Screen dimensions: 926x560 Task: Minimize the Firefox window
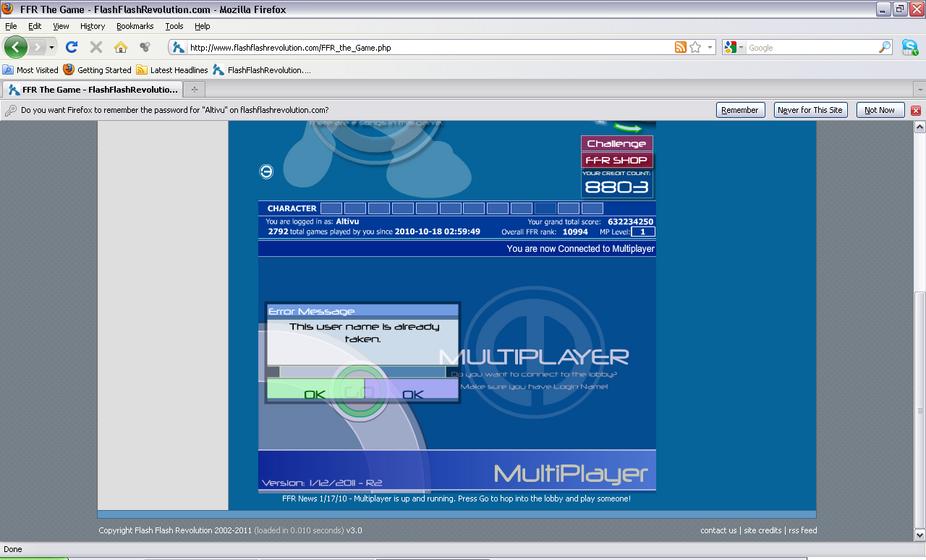click(x=883, y=9)
